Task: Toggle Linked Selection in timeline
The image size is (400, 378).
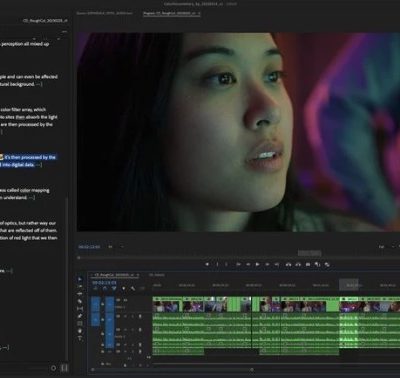Action: pyautogui.click(x=114, y=288)
